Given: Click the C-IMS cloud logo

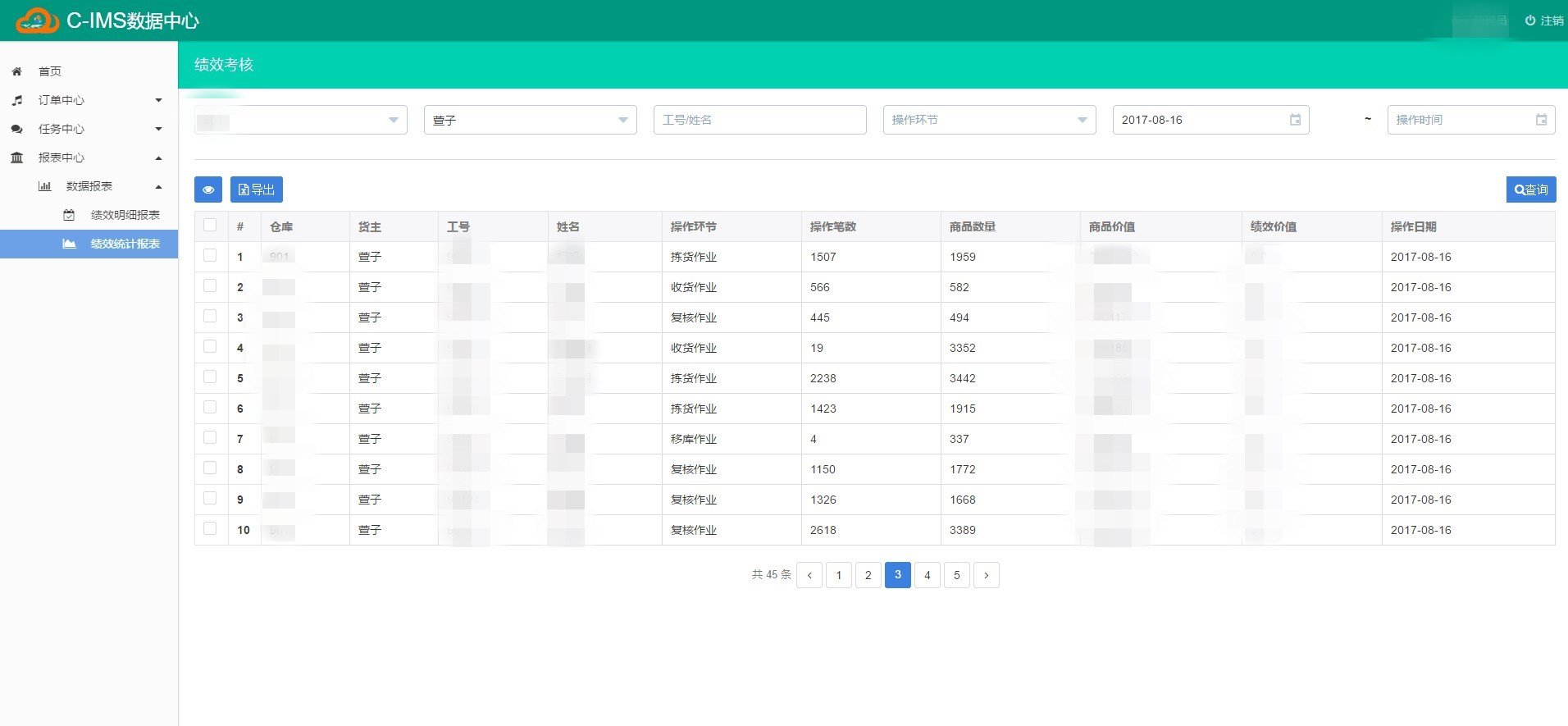Looking at the screenshot, I should [x=38, y=21].
